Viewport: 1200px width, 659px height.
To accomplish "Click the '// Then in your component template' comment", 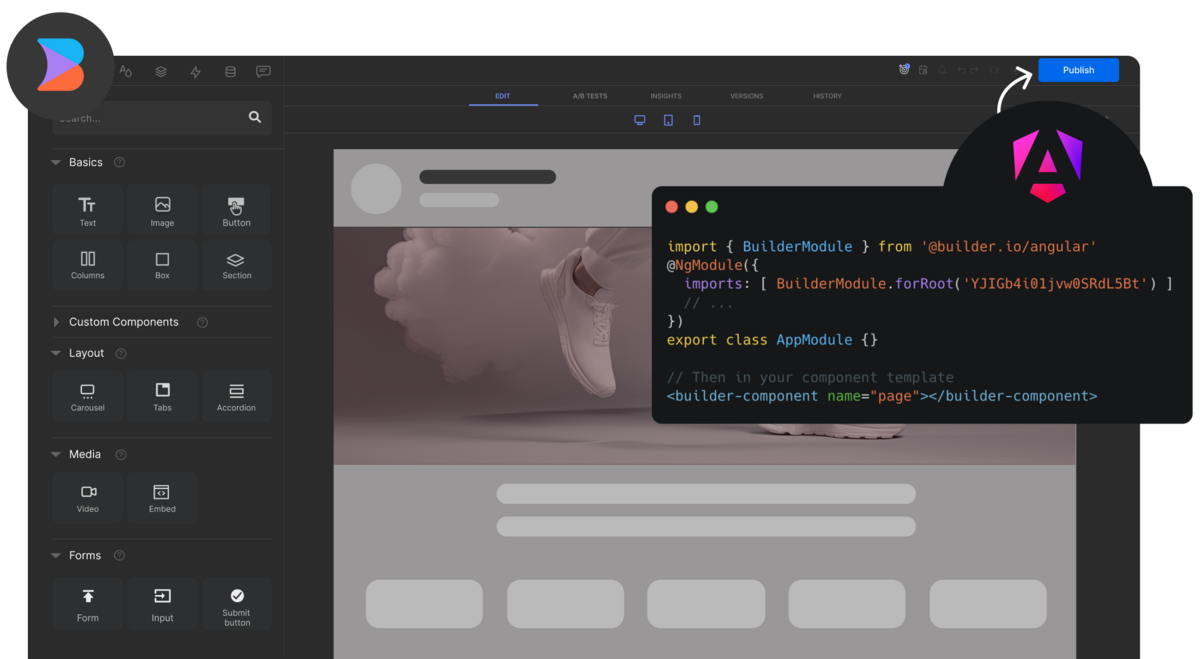I will click(810, 377).
